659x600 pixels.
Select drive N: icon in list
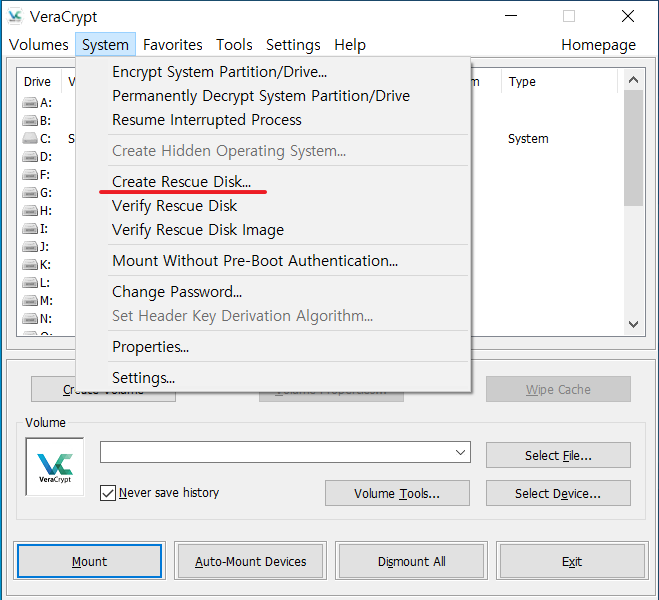coord(30,318)
